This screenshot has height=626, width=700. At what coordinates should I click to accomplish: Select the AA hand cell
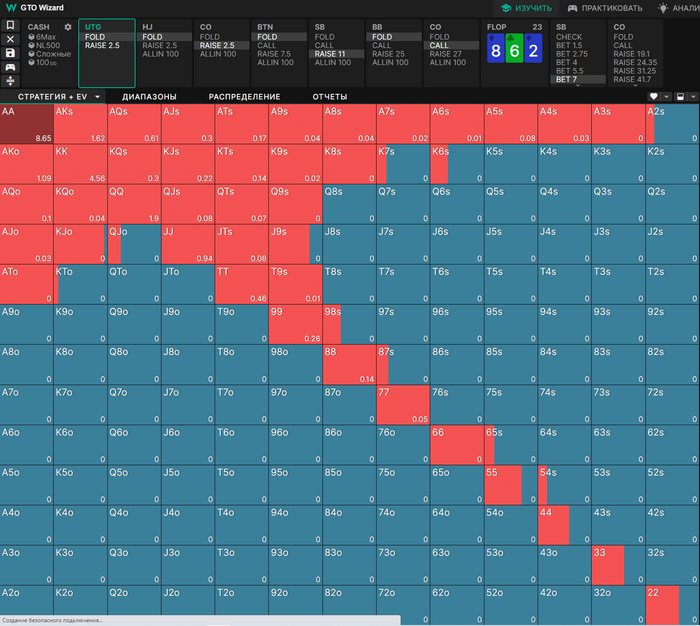coord(27,124)
